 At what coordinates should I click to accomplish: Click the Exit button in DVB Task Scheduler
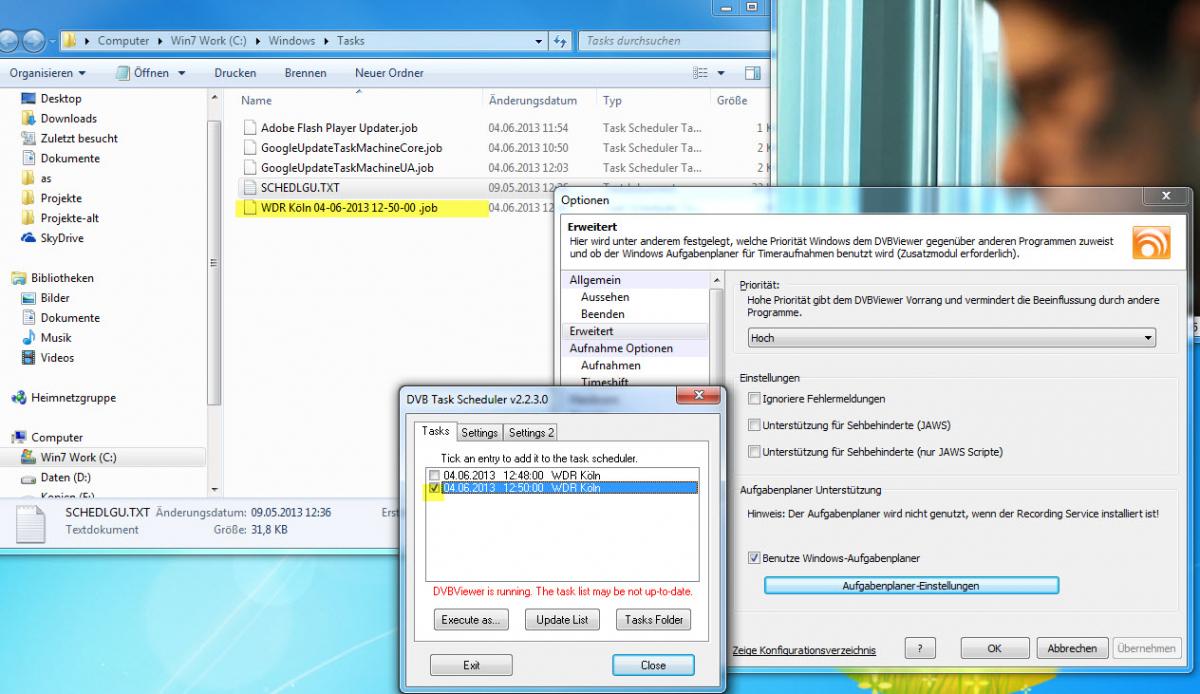click(471, 665)
